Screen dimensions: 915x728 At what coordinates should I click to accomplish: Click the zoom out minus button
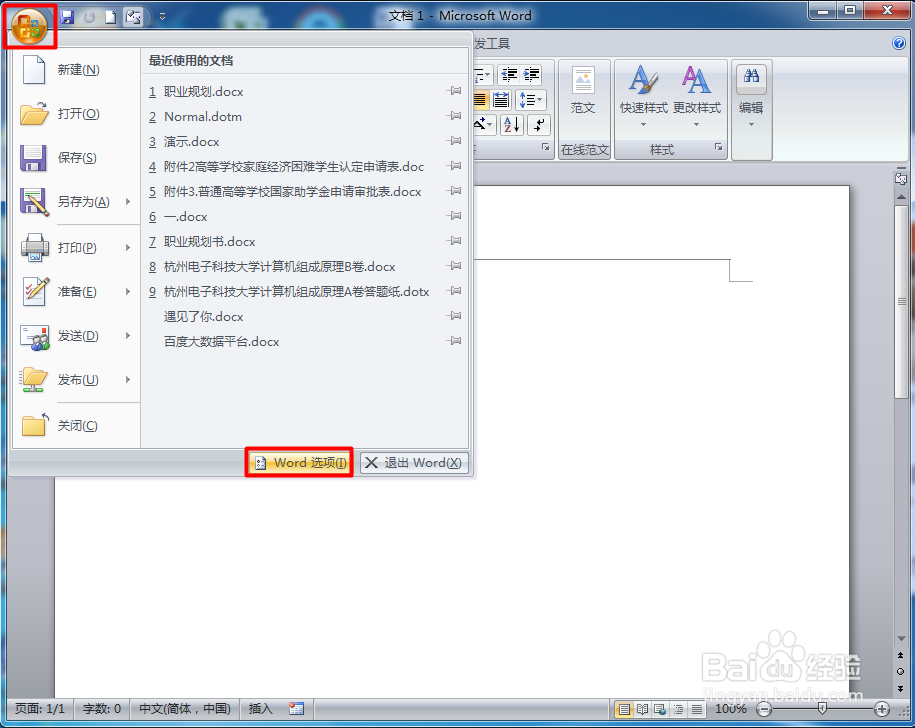764,709
